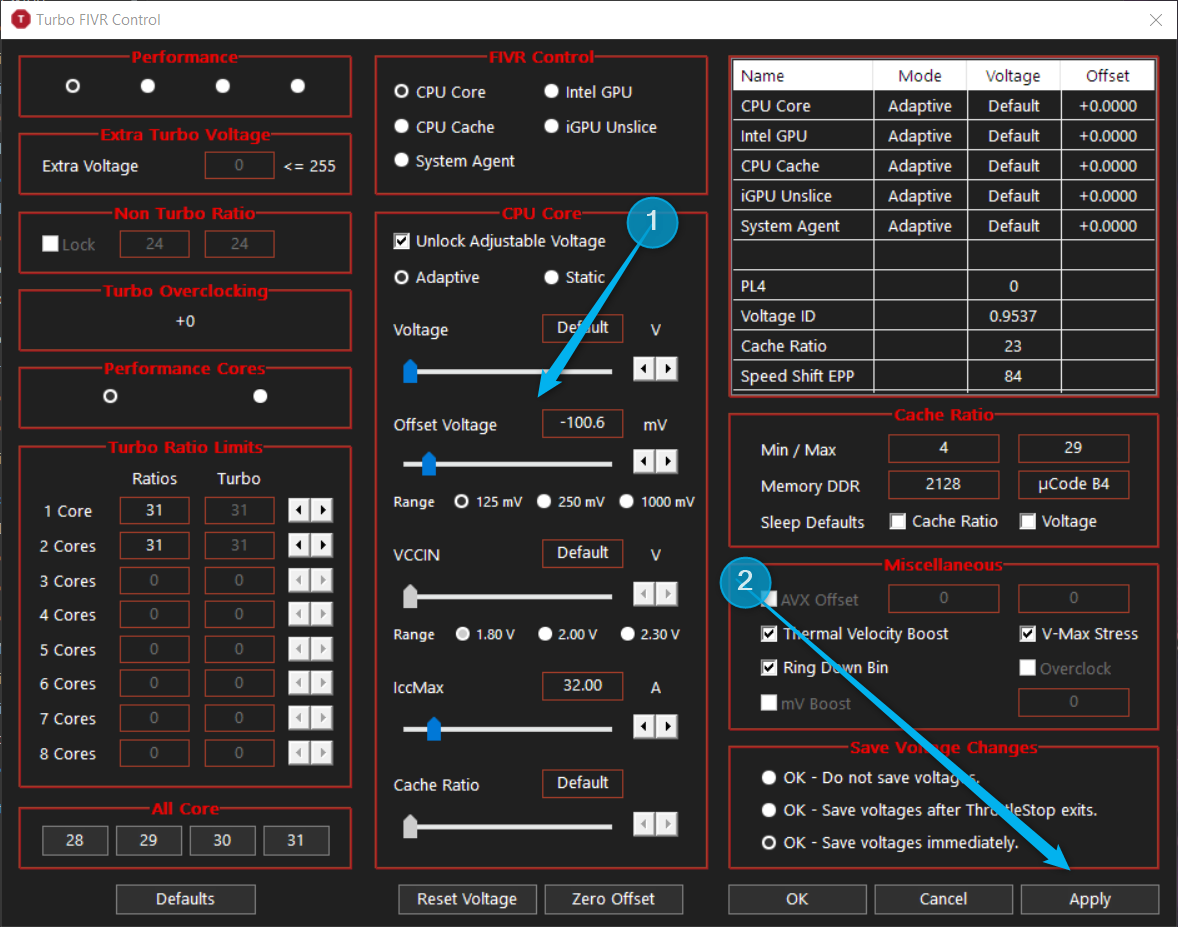Select the System Agent radio button
Screen dimensions: 1178x927
click(401, 159)
